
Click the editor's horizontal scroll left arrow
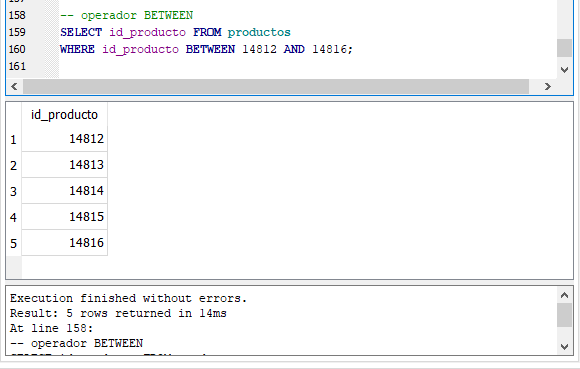tap(14, 87)
